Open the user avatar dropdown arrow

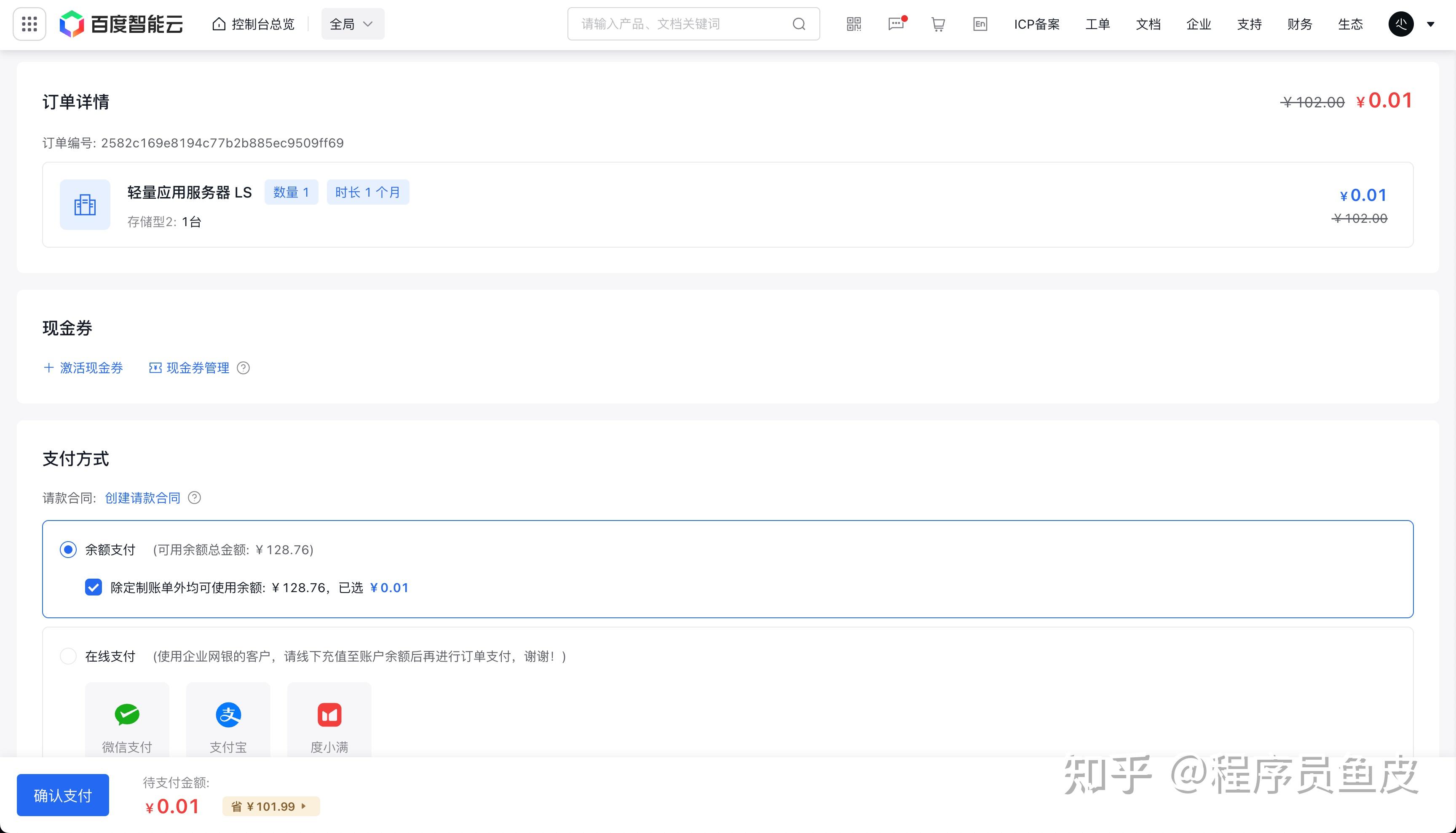(1430, 24)
